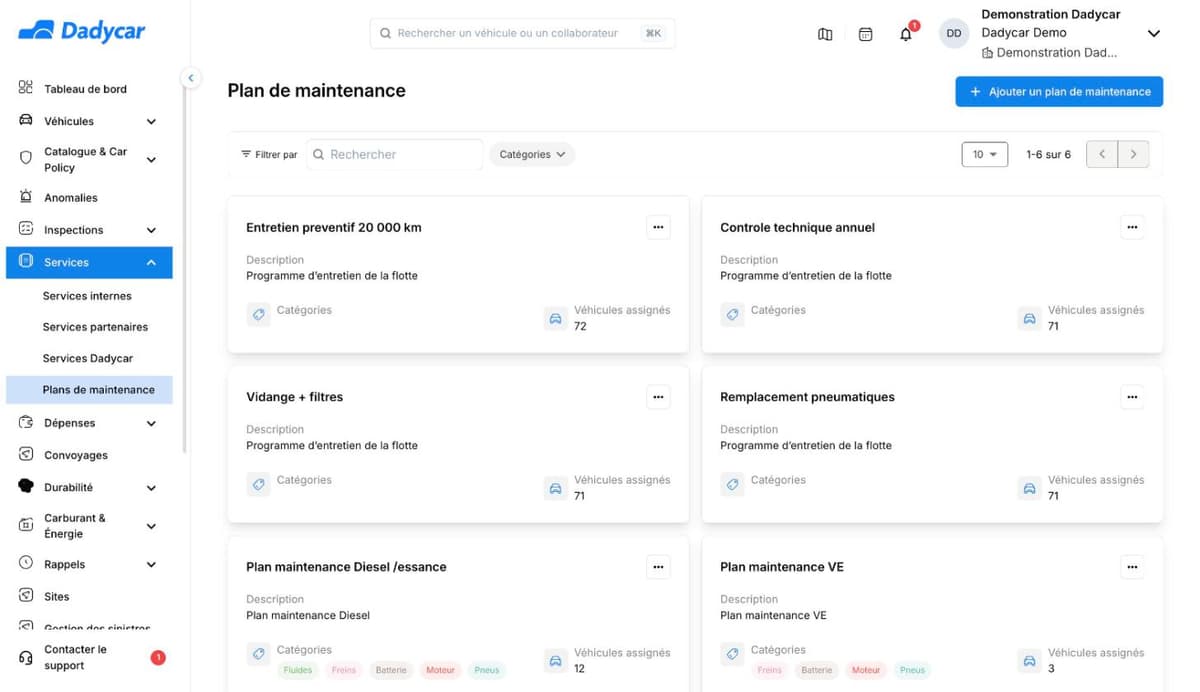Click the Inspections icon in sidebar
The width and height of the screenshot is (1200, 692).
coord(26,229)
